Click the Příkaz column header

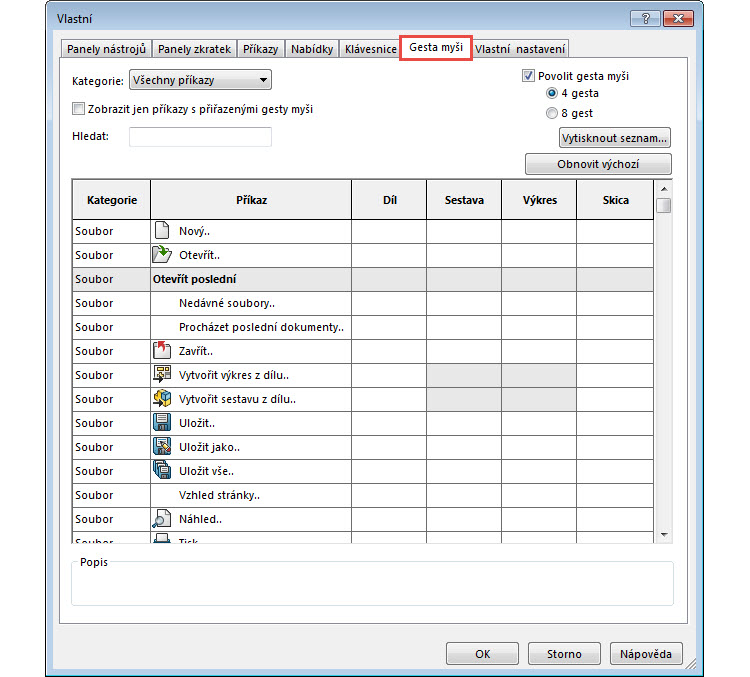click(x=251, y=200)
